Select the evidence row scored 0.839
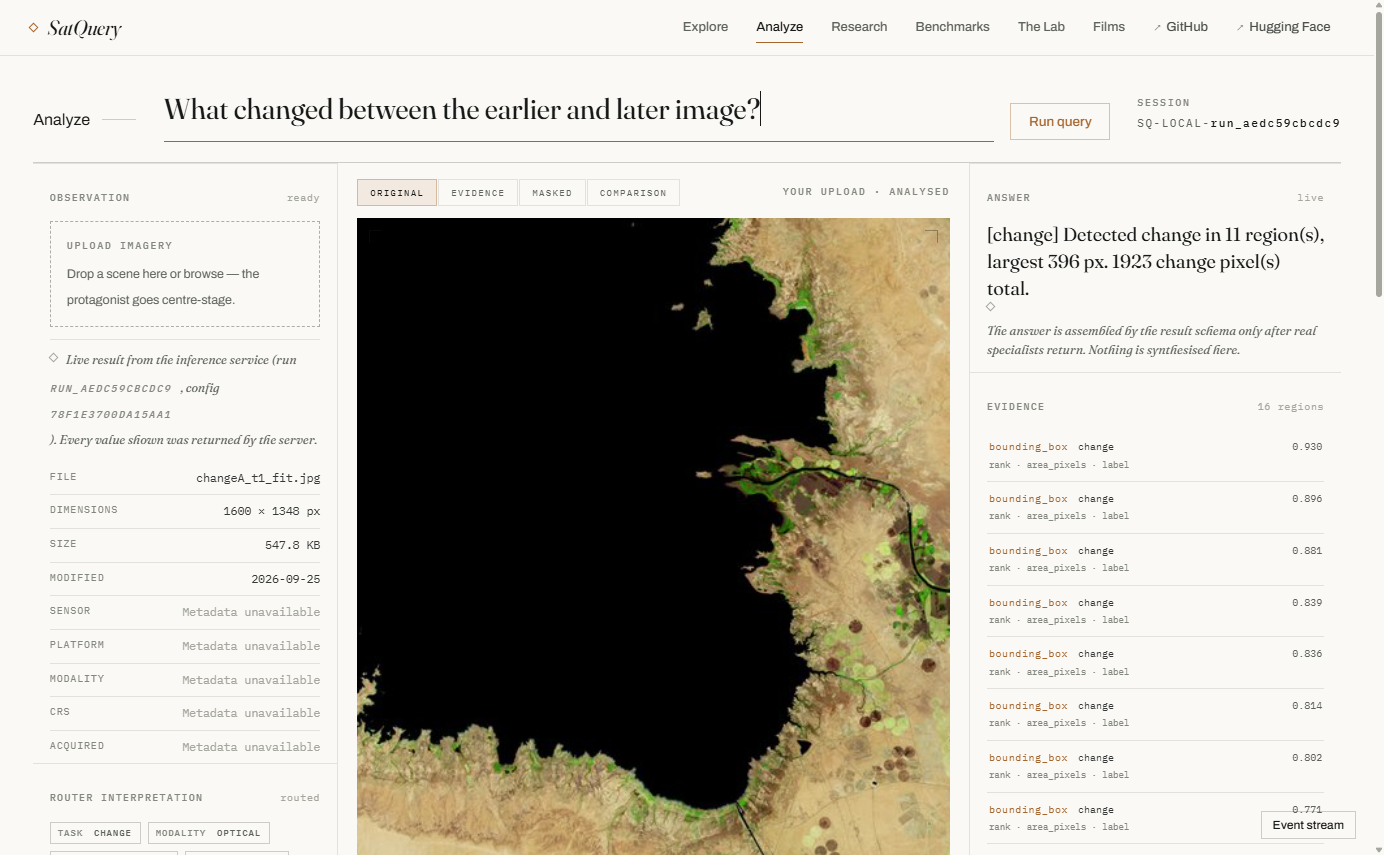The image size is (1384, 855). click(x=1155, y=611)
